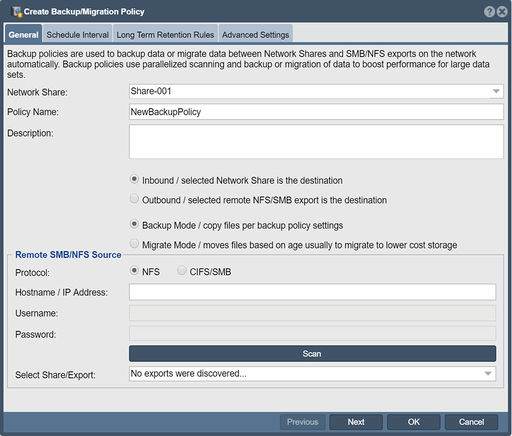Click the 'Protocol:' label
512x436 pixels.
(32, 273)
